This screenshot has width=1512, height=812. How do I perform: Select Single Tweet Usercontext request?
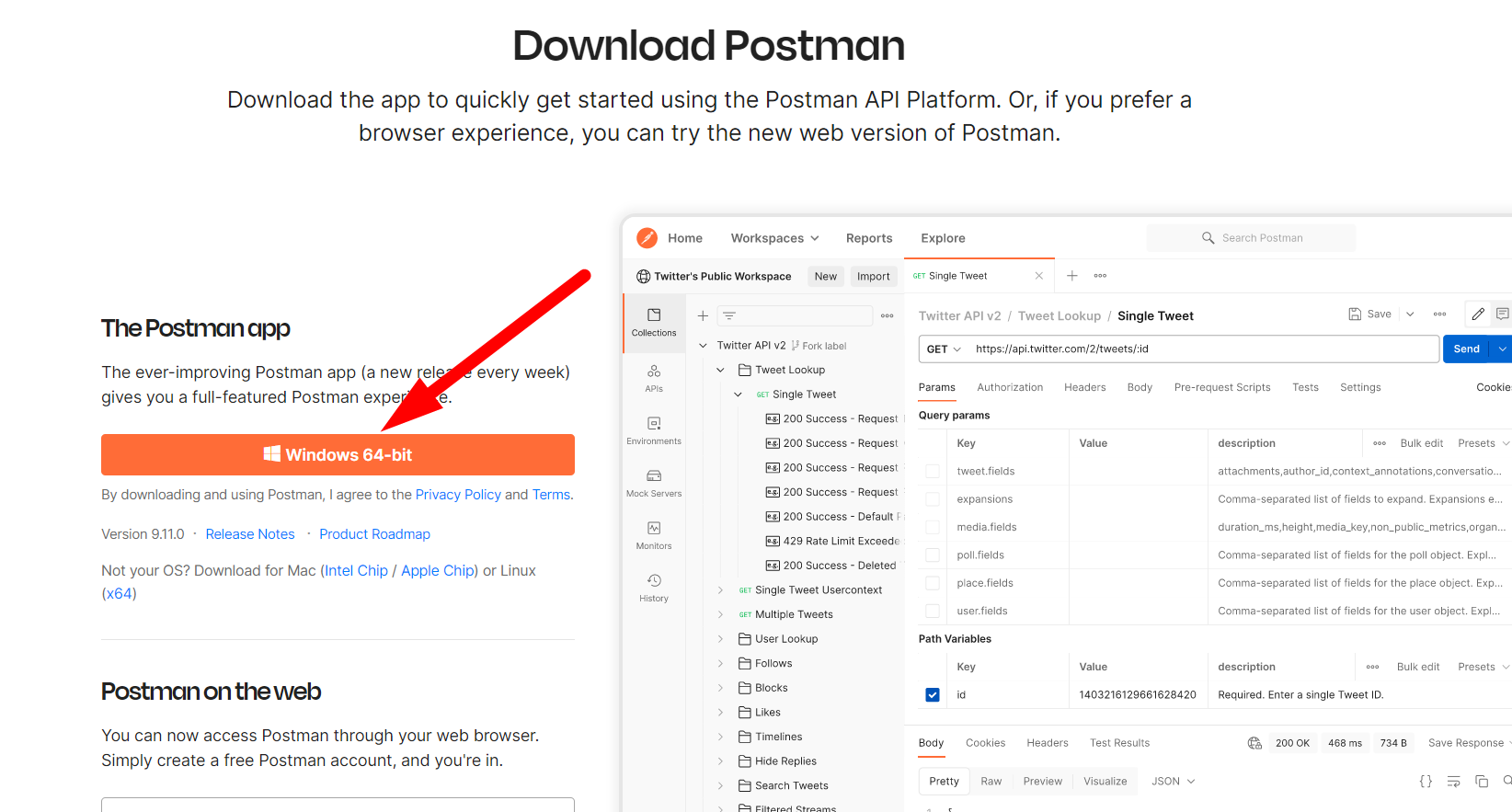coord(819,590)
